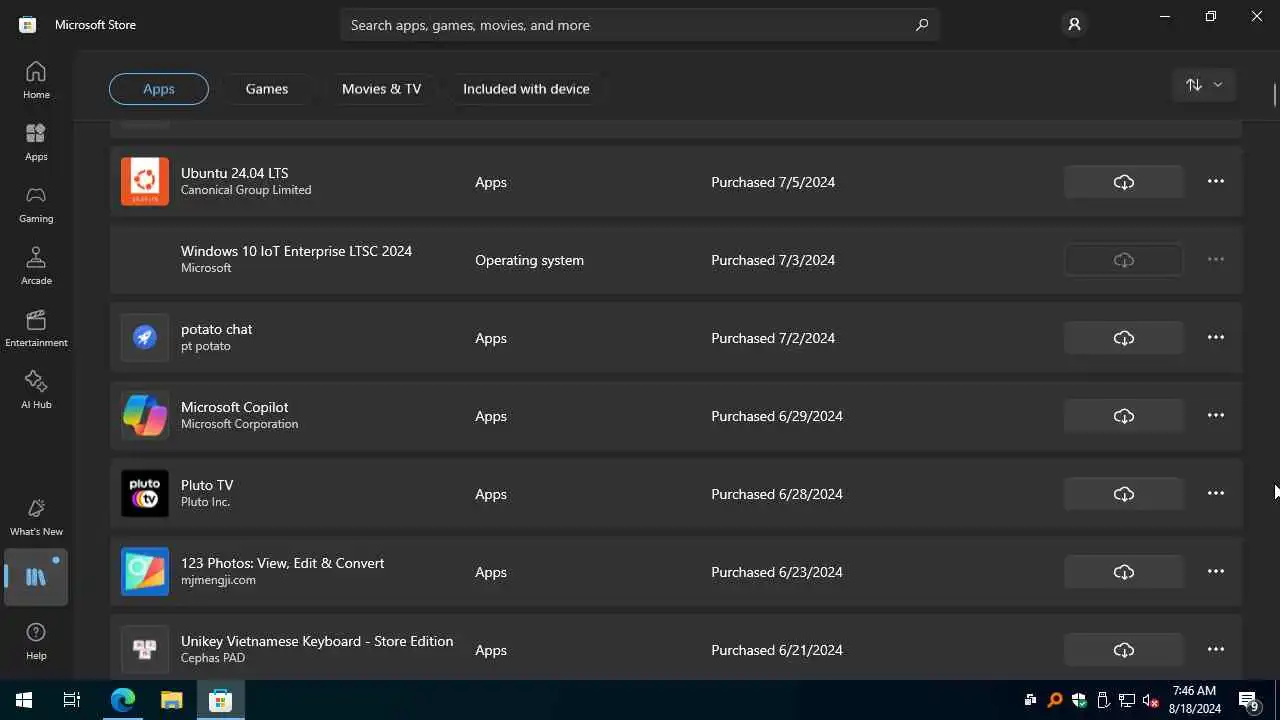Download Ubuntu 24.04 LTS via cloud icon
This screenshot has width=1280, height=720.
(1124, 182)
